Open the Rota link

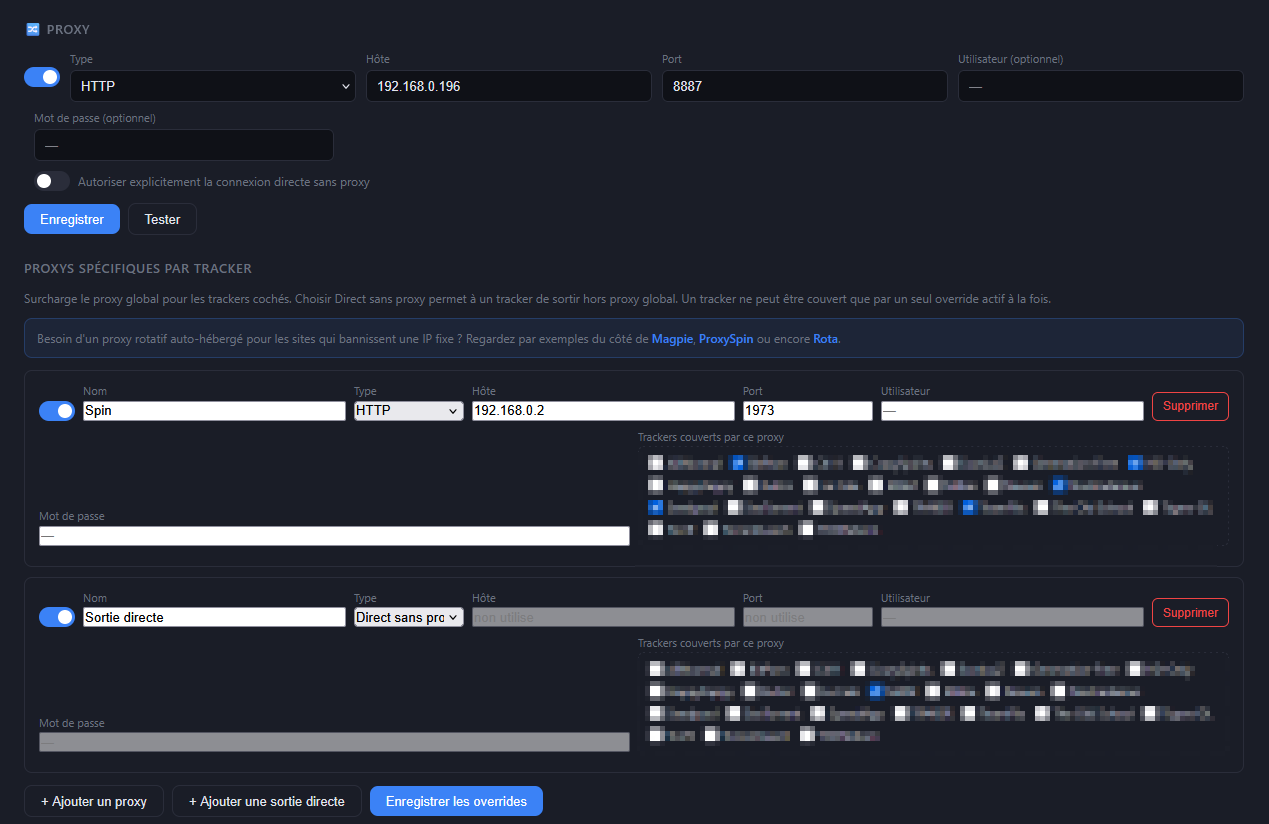pos(826,339)
